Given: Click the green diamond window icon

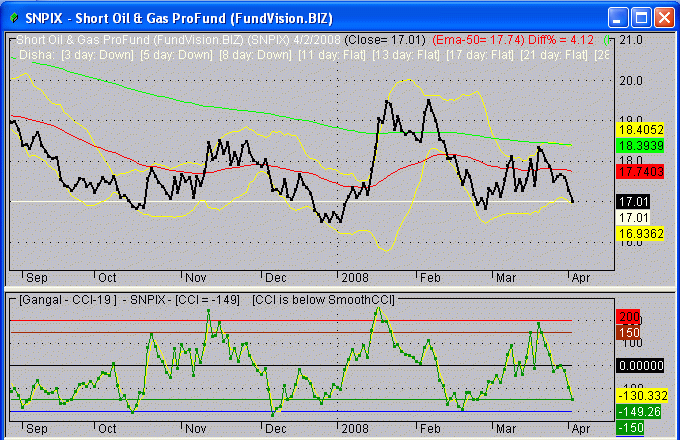Looking at the screenshot, I should [x=14, y=18].
